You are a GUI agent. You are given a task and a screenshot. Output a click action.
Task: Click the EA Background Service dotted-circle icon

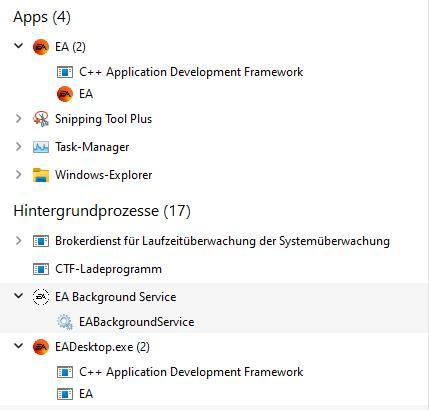(41, 297)
